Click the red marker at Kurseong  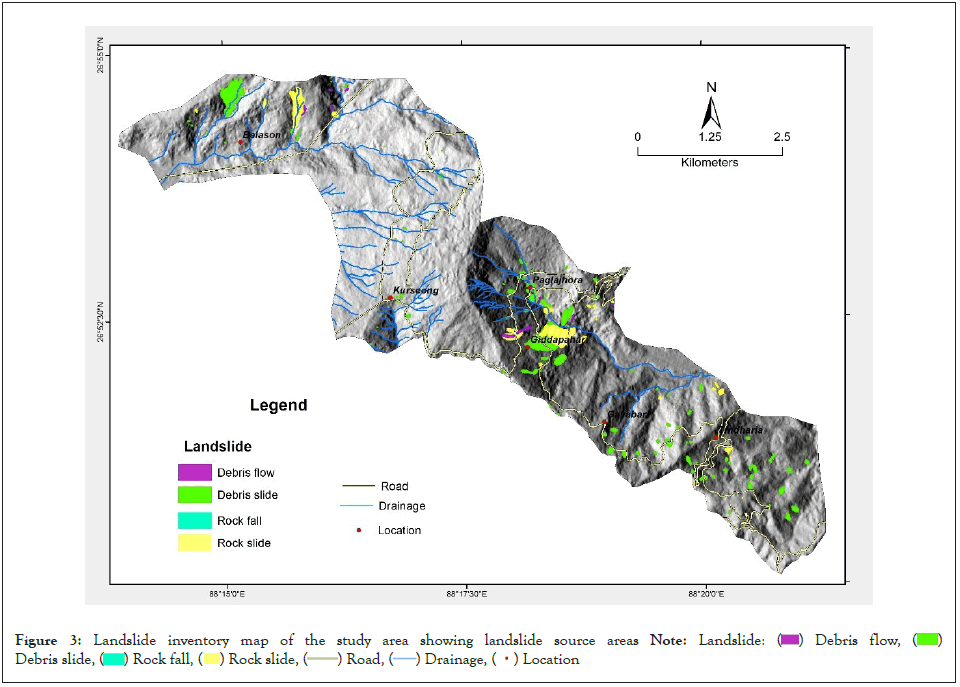[389, 298]
